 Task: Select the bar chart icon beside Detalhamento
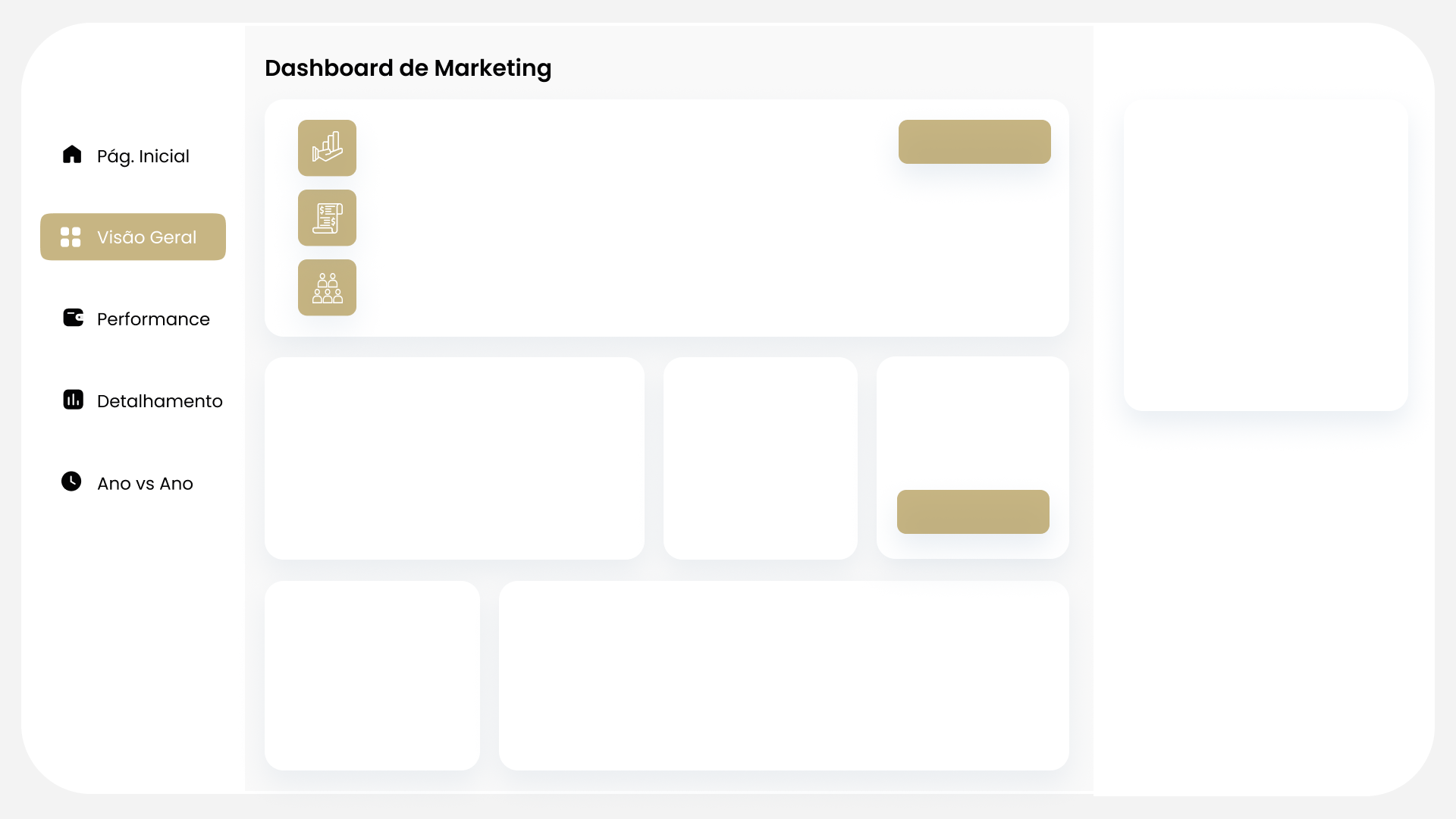point(72,400)
